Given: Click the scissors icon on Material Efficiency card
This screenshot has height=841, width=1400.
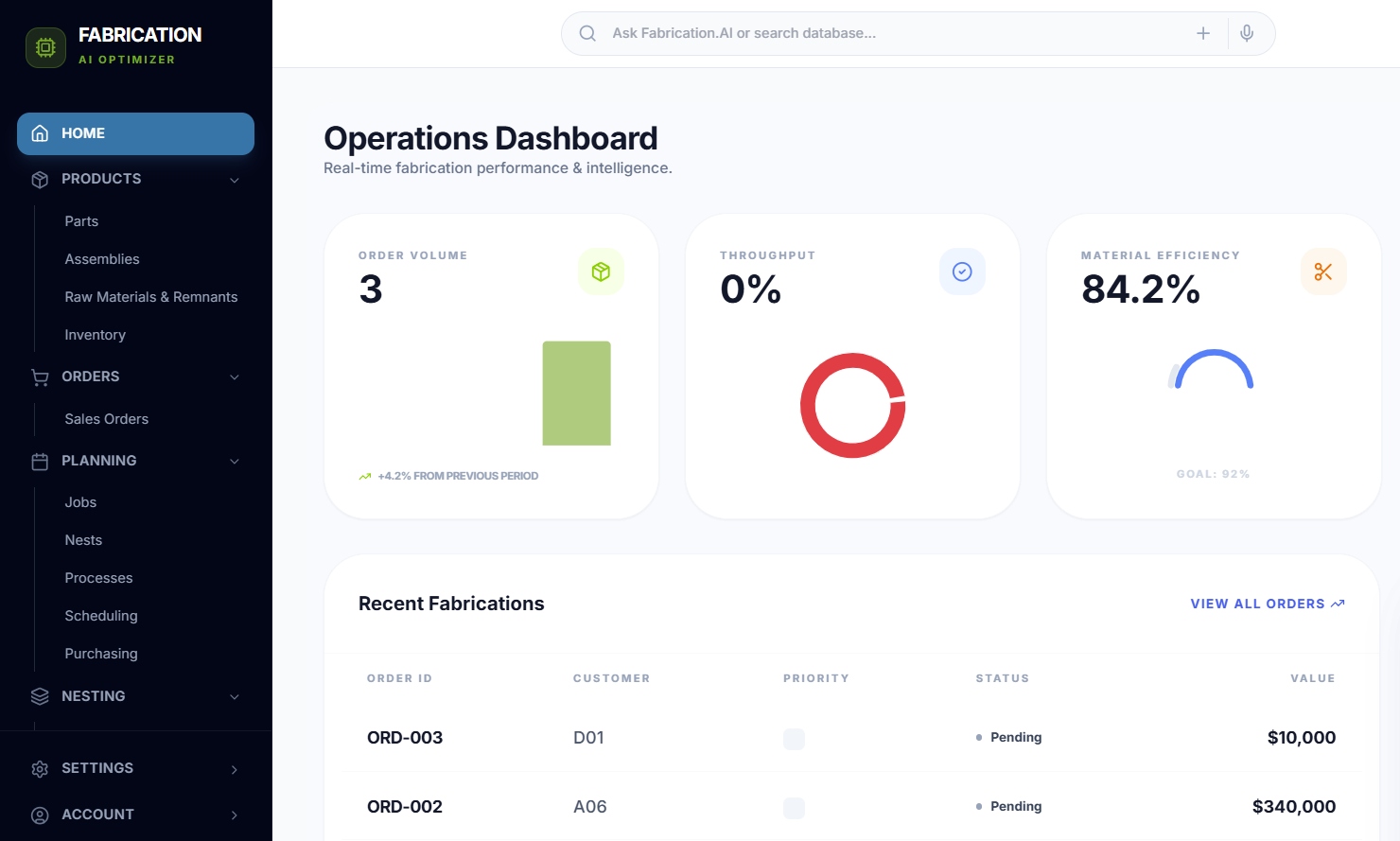Looking at the screenshot, I should [x=1323, y=272].
